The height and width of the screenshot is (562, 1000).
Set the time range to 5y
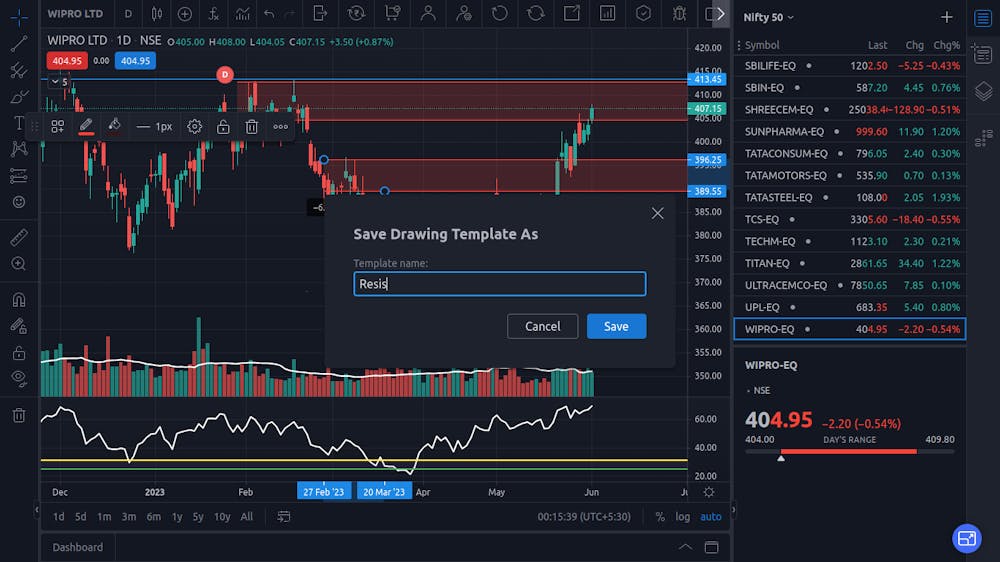click(x=198, y=517)
